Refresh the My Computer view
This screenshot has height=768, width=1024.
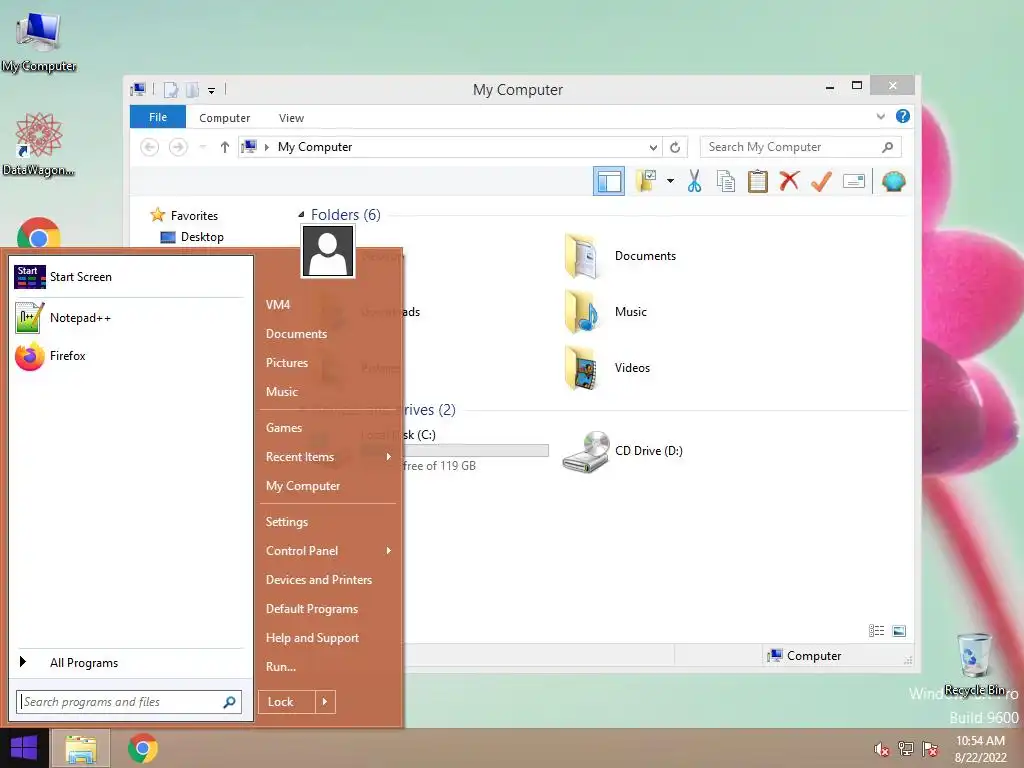coord(675,148)
